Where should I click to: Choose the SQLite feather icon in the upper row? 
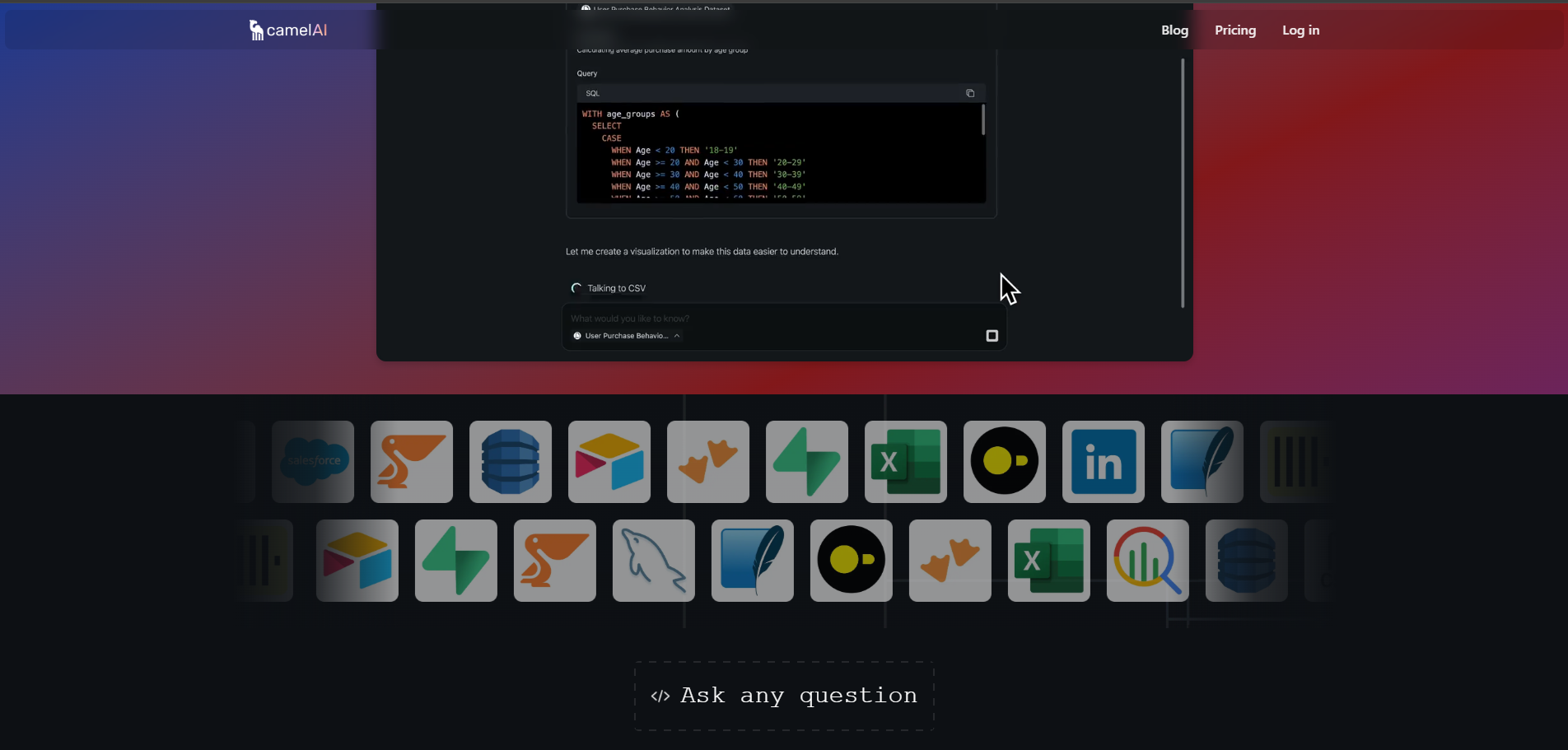[x=1202, y=462]
